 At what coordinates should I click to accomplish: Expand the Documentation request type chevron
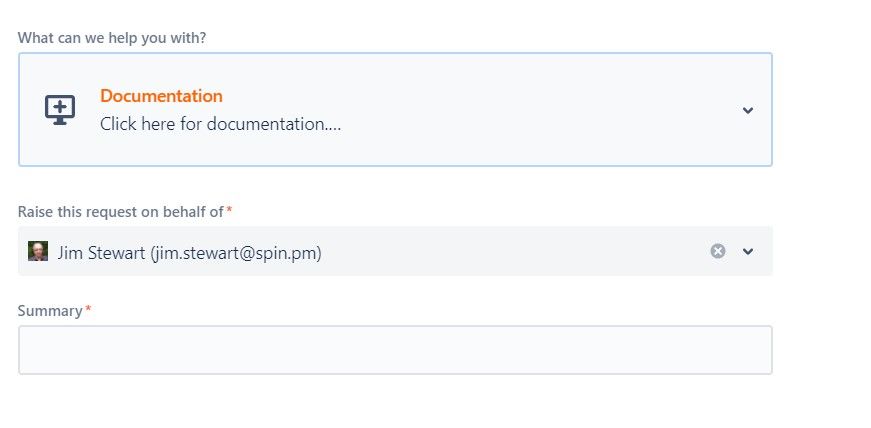[748, 110]
